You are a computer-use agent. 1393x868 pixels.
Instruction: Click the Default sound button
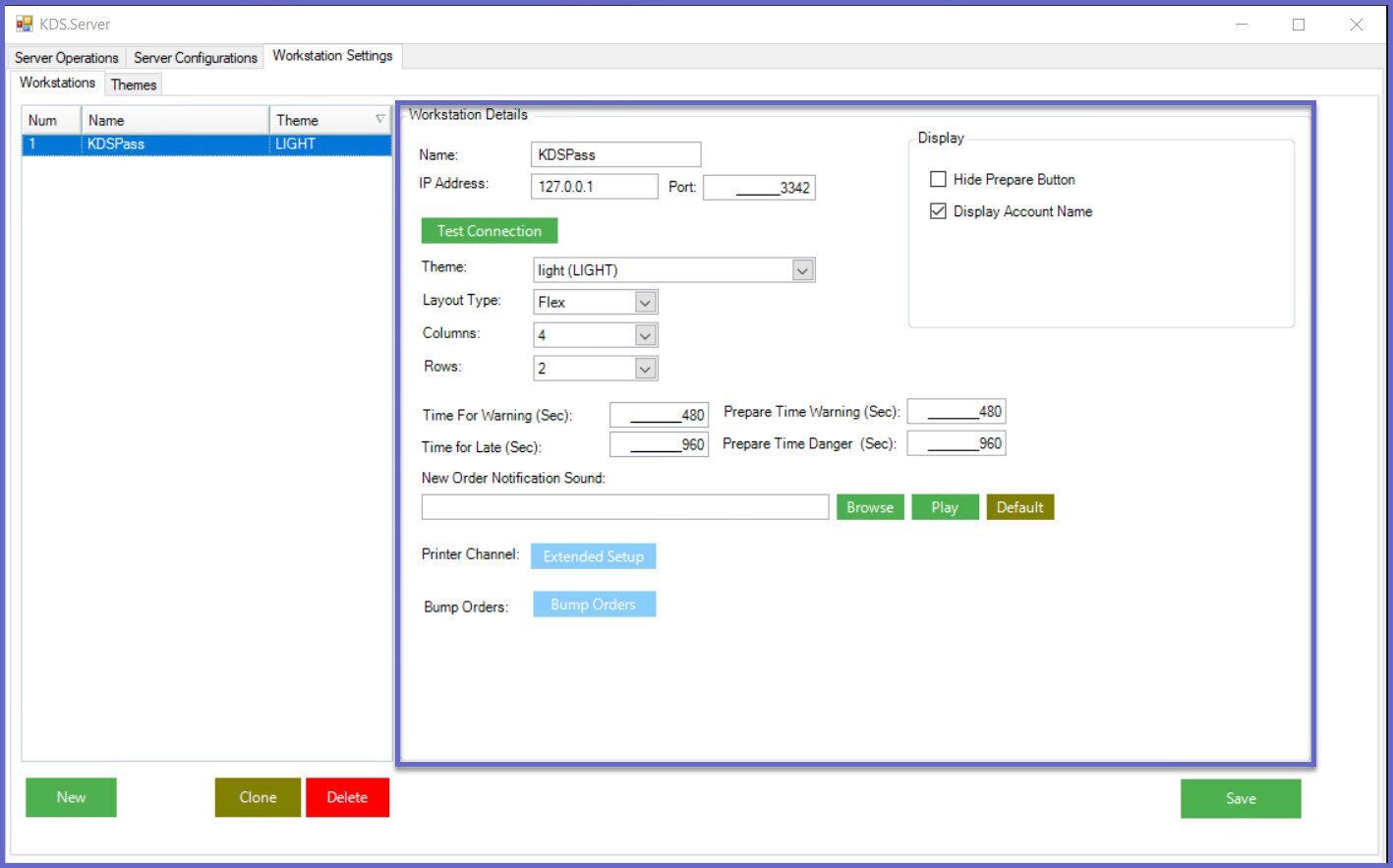point(1019,507)
